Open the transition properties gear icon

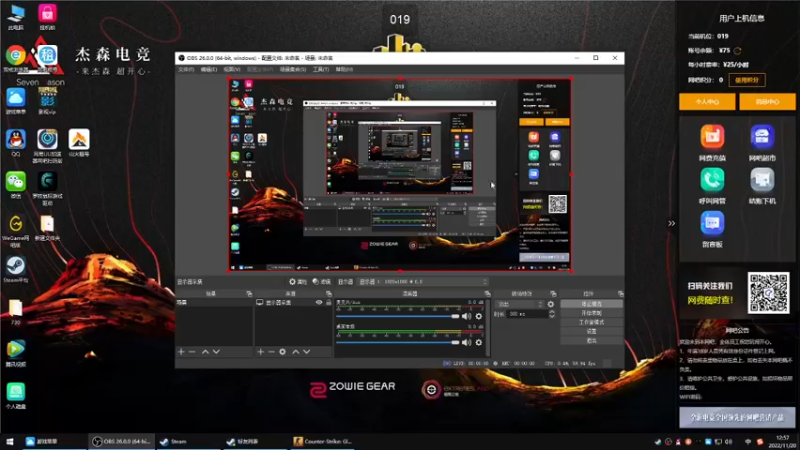point(551,304)
